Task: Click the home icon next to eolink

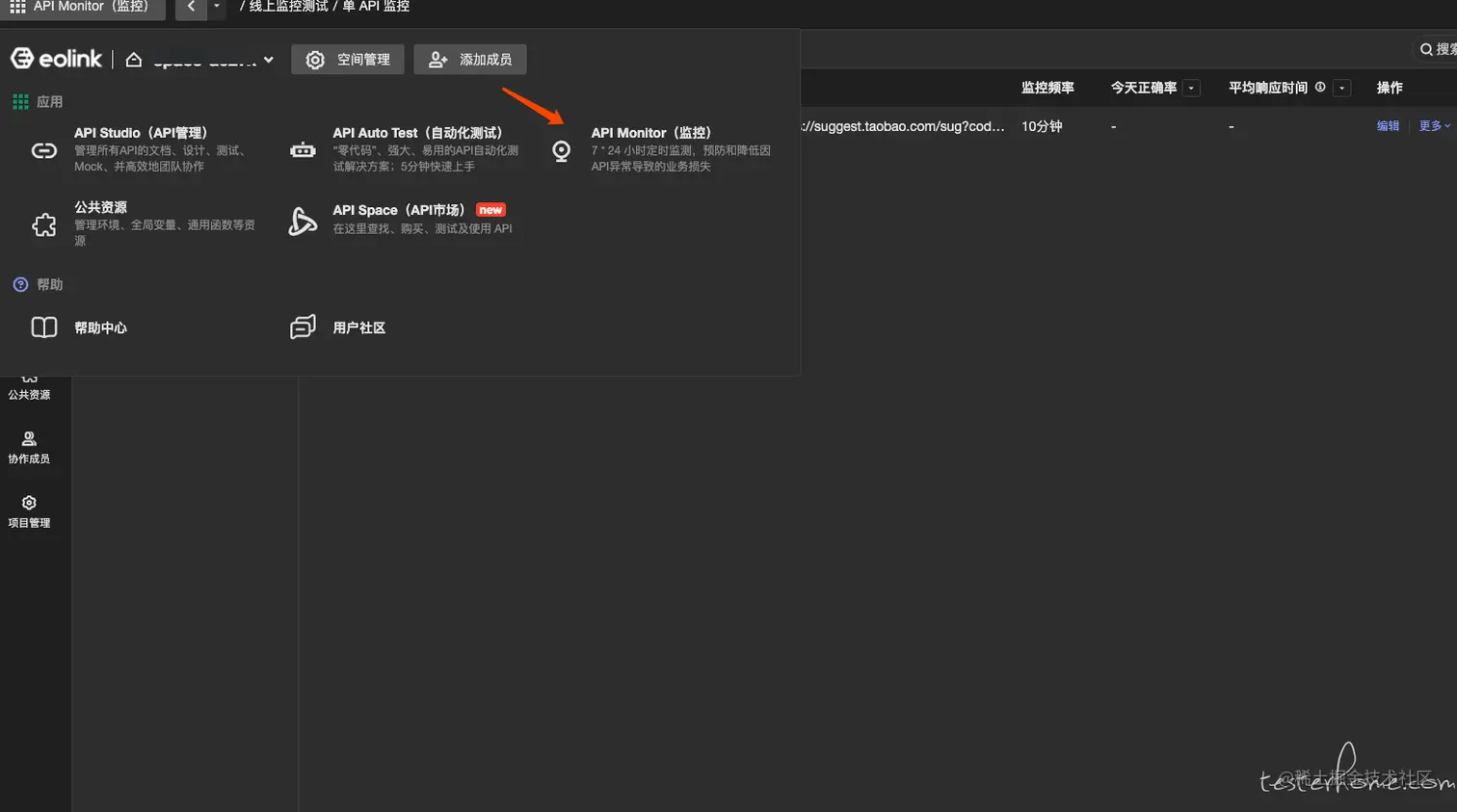Action: pos(134,60)
